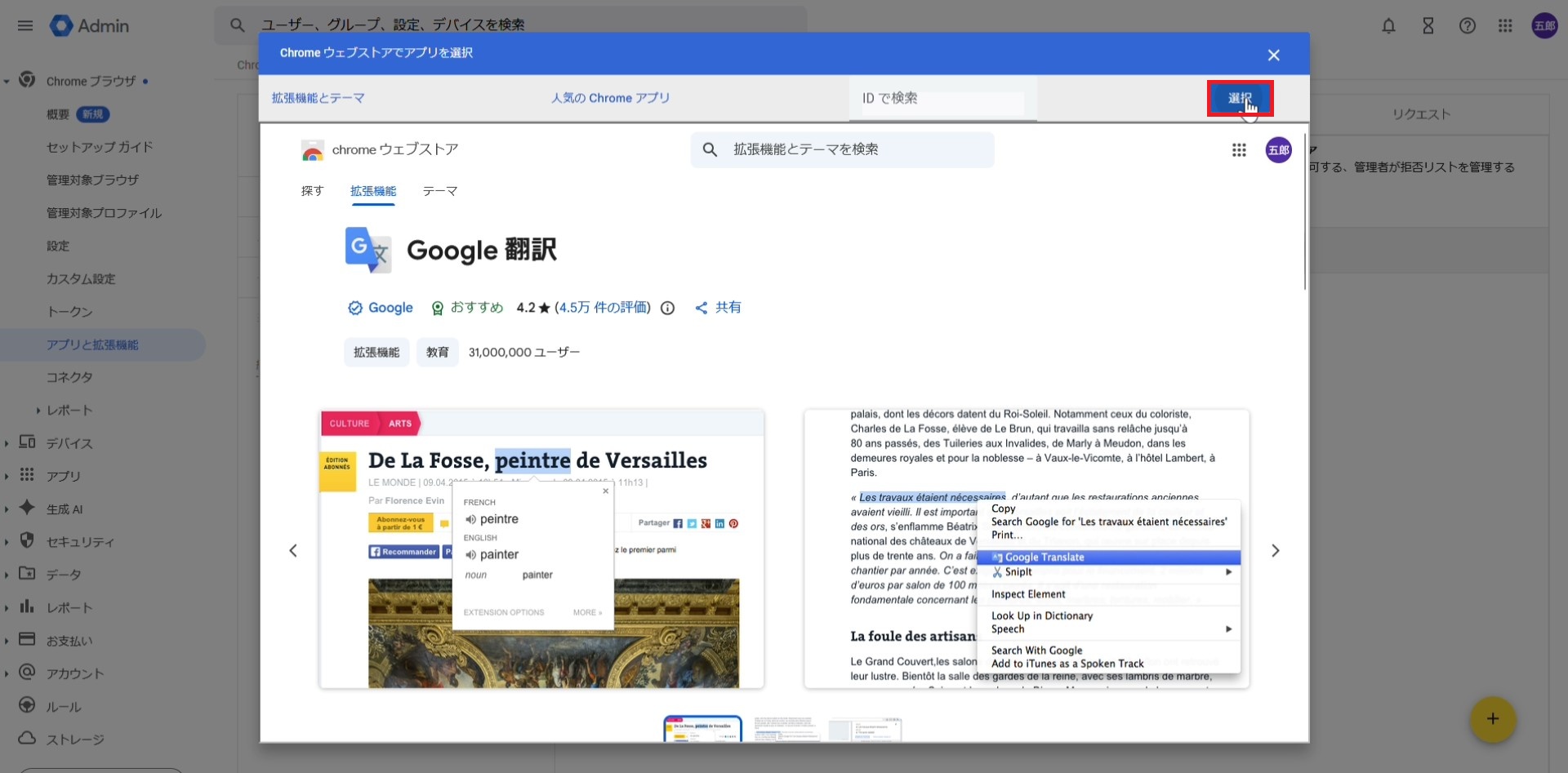Expand the デバイス sidebar section
This screenshot has height=773, width=1568.
click(7, 443)
